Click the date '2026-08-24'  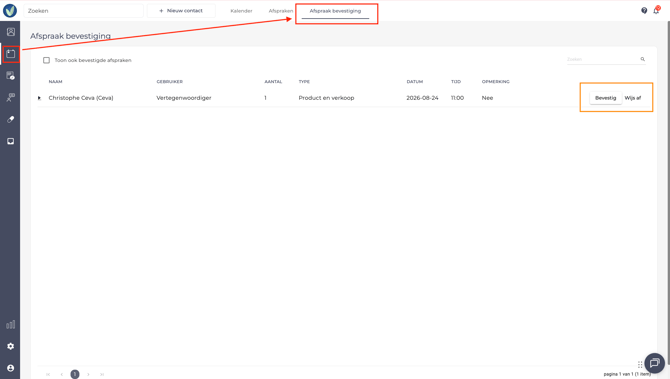(422, 98)
